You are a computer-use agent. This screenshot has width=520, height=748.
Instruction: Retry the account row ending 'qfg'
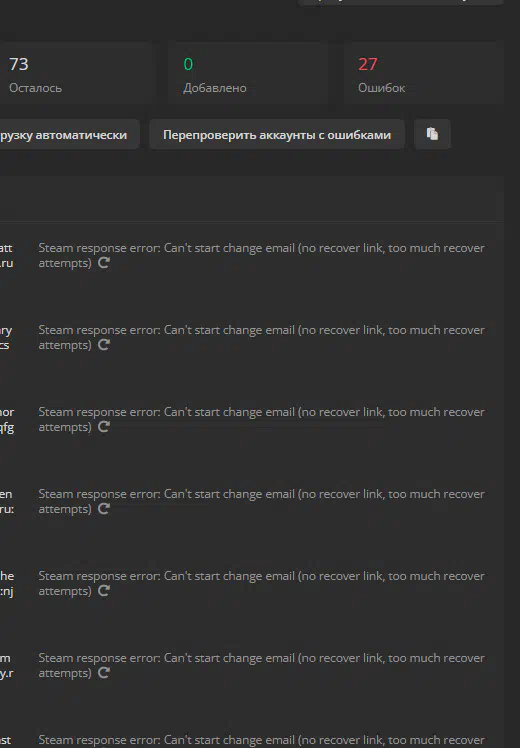[x=104, y=426]
